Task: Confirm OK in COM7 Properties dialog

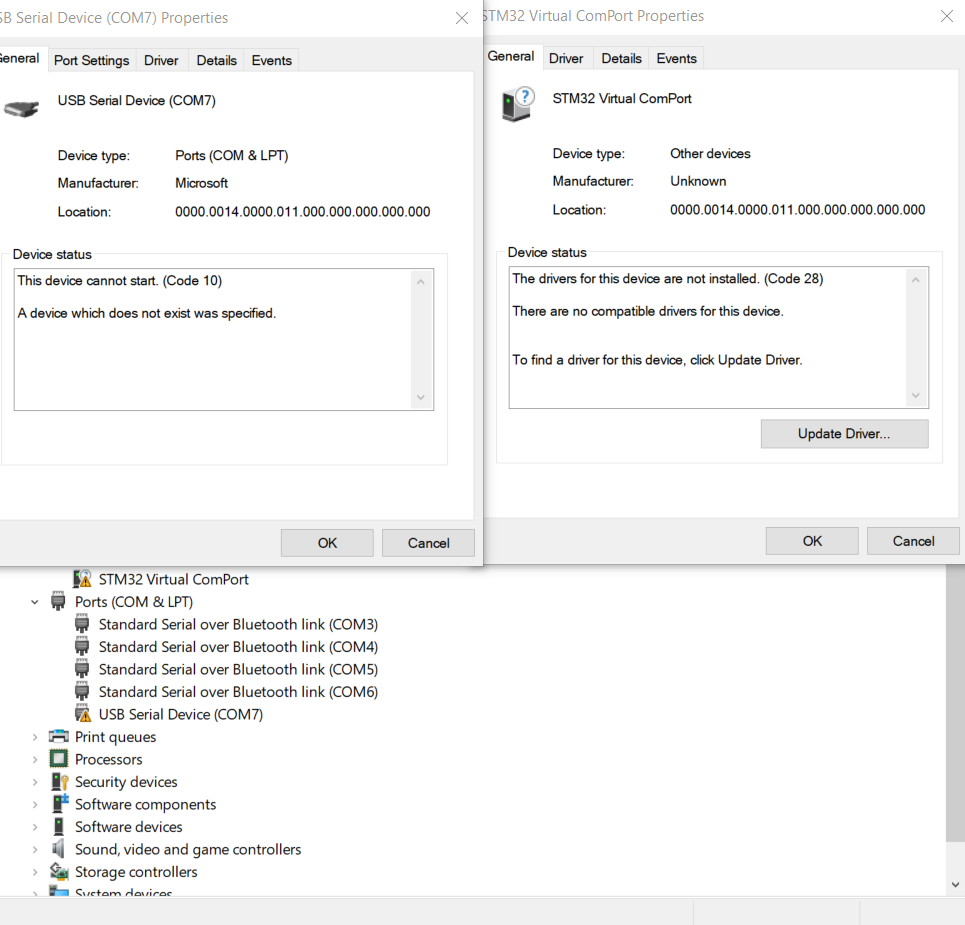Action: click(327, 543)
